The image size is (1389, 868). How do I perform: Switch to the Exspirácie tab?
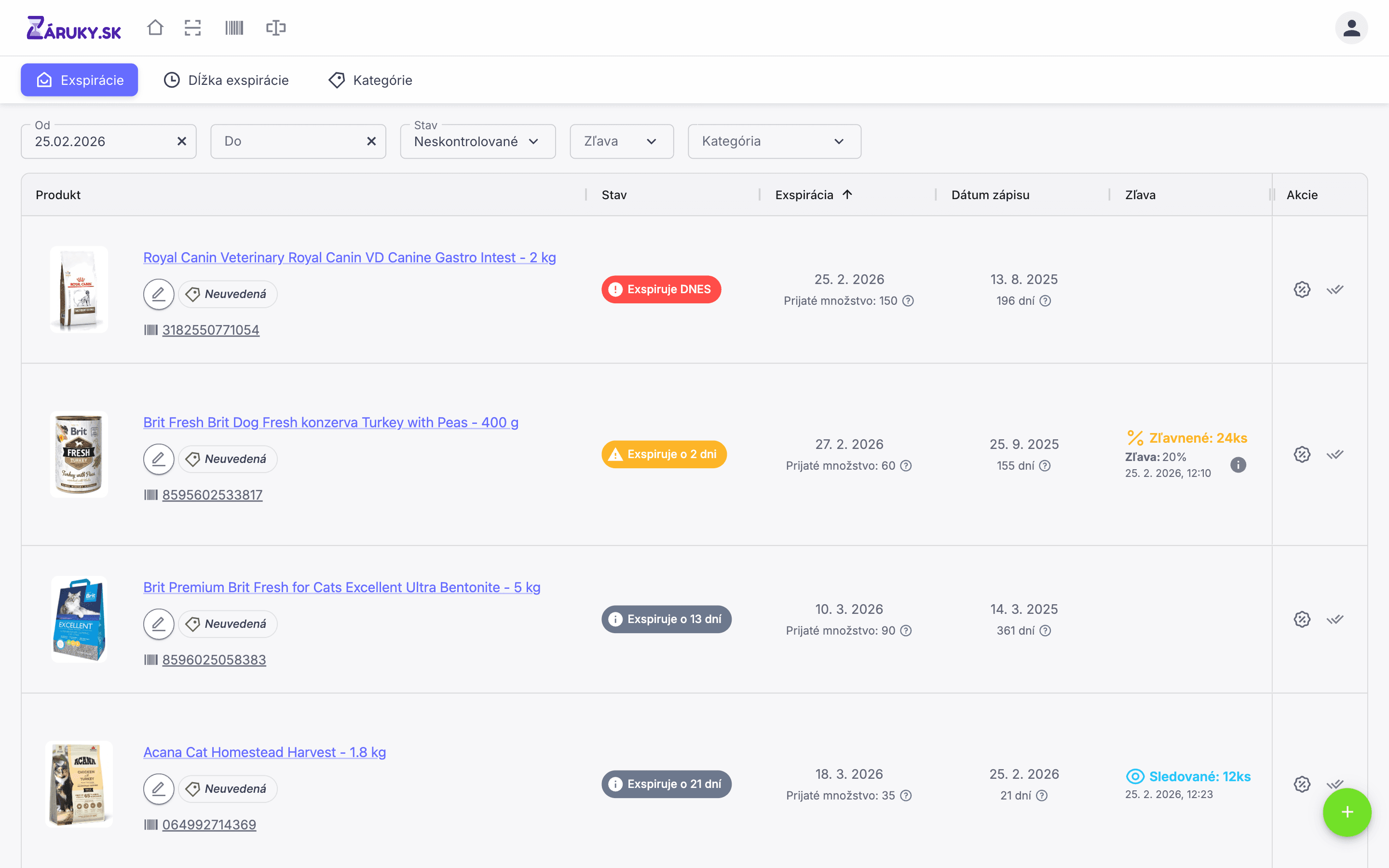(x=79, y=80)
